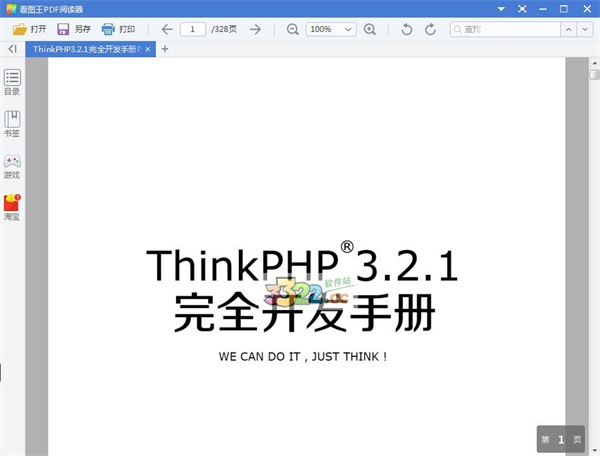Screen dimensions: 600x456
Task: Add a new tab with the plus icon
Action: (165, 49)
